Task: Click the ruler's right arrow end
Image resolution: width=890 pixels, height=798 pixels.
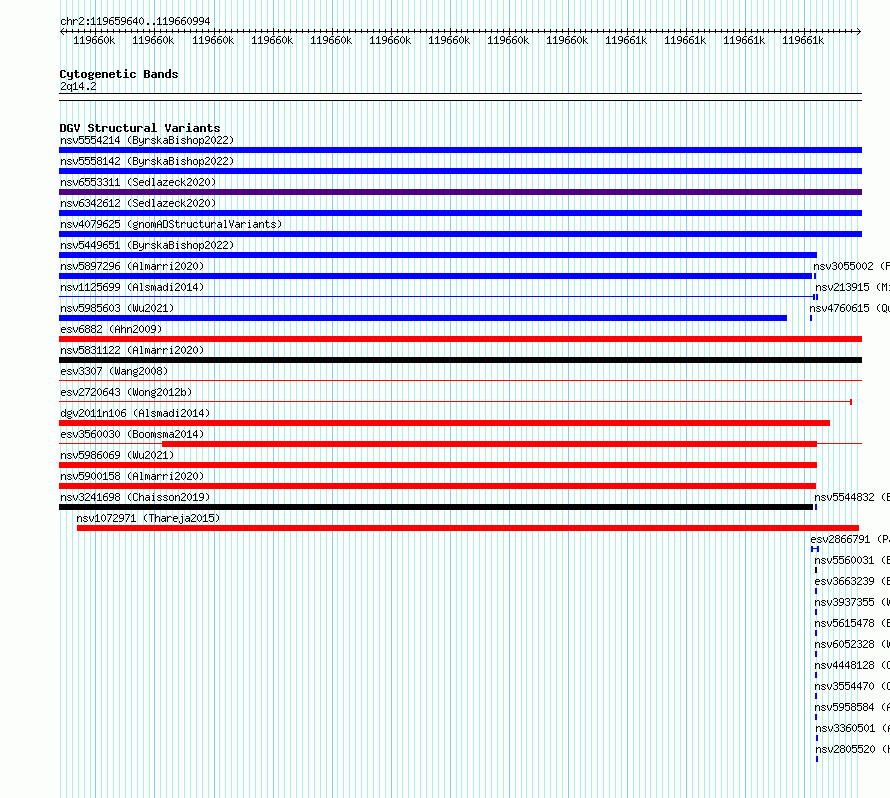Action: click(x=859, y=32)
